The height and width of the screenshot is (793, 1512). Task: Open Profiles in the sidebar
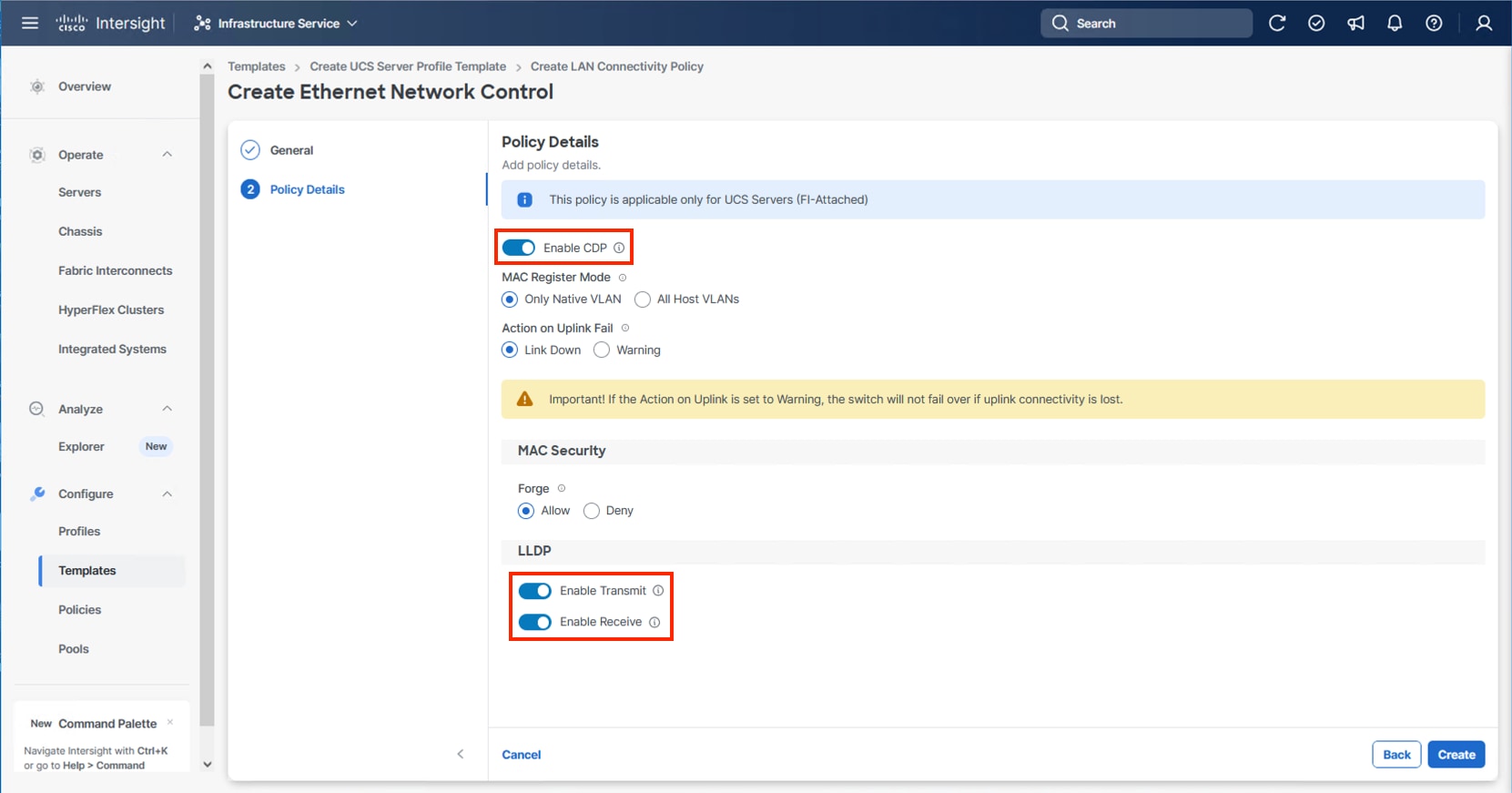coord(79,531)
